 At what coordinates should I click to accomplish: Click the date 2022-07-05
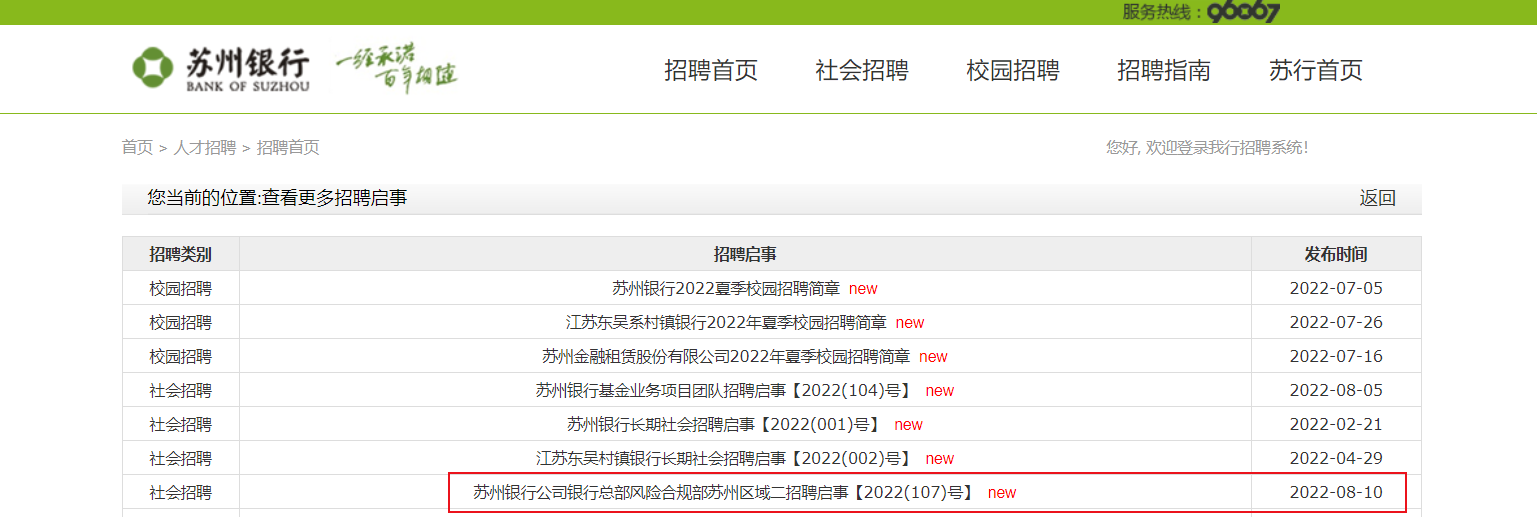1336,288
